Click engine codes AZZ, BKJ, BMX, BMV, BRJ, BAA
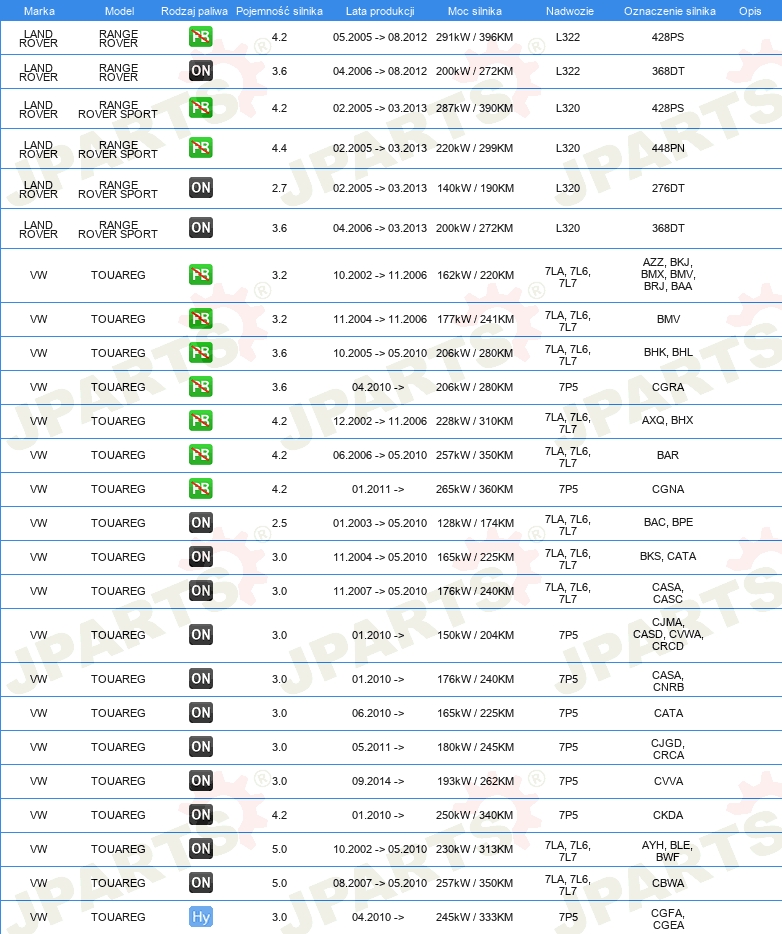The height and width of the screenshot is (934, 782). tap(668, 274)
